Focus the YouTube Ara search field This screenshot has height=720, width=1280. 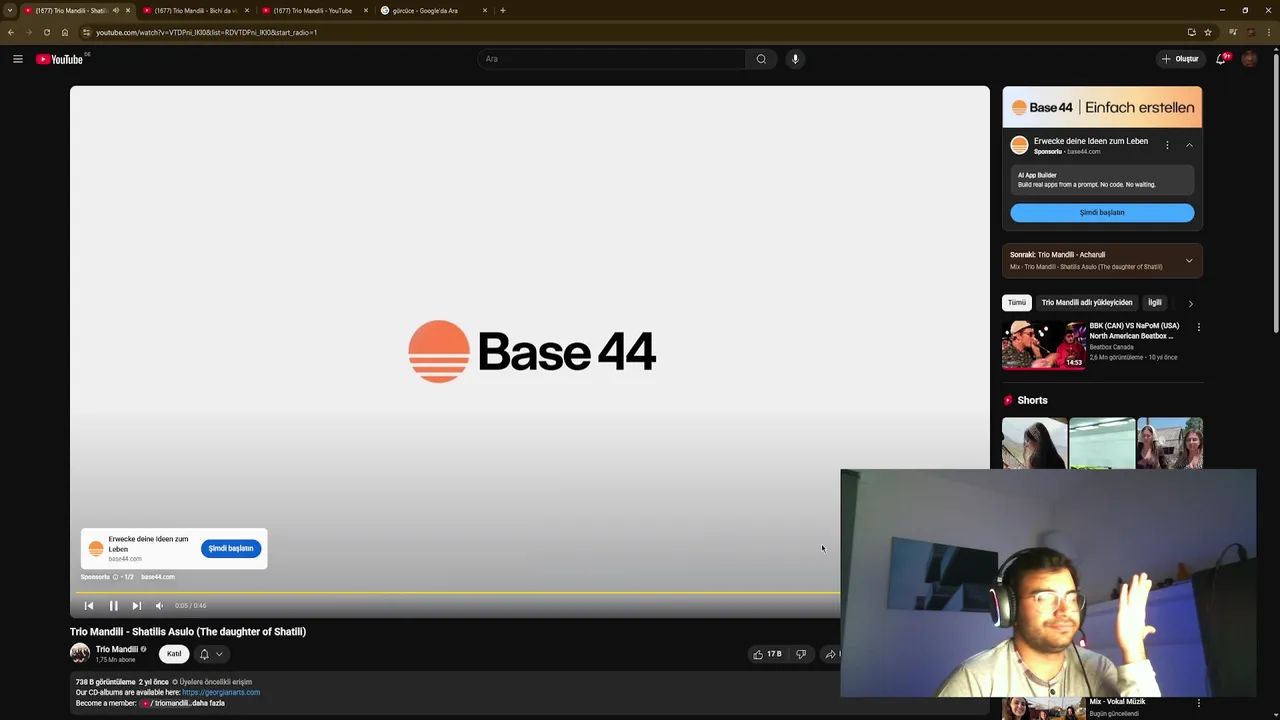coord(611,59)
